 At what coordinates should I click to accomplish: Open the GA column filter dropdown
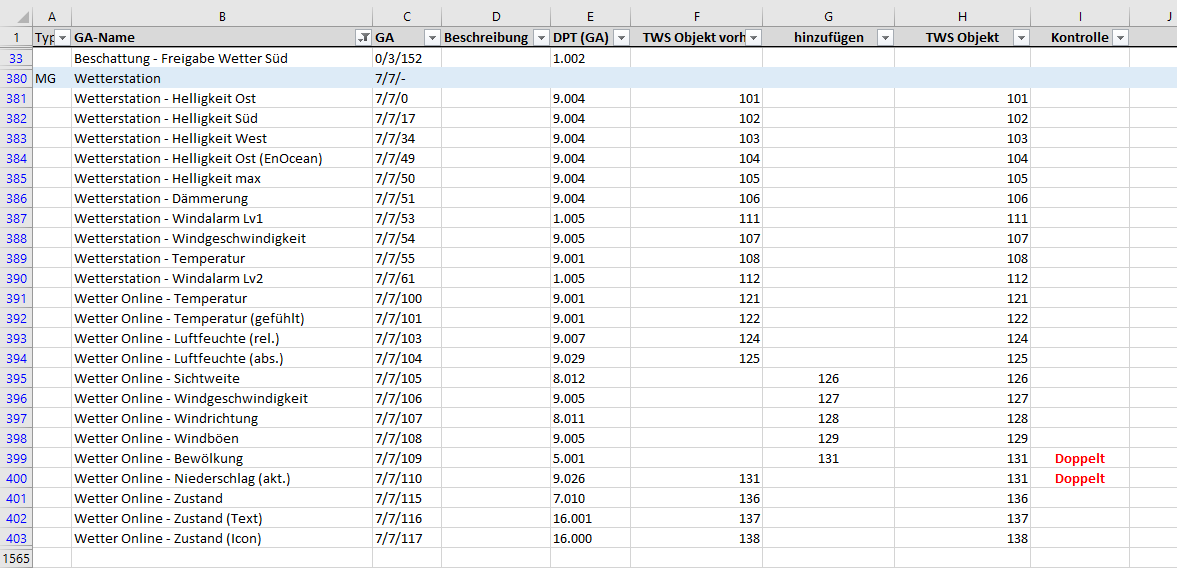[x=432, y=38]
